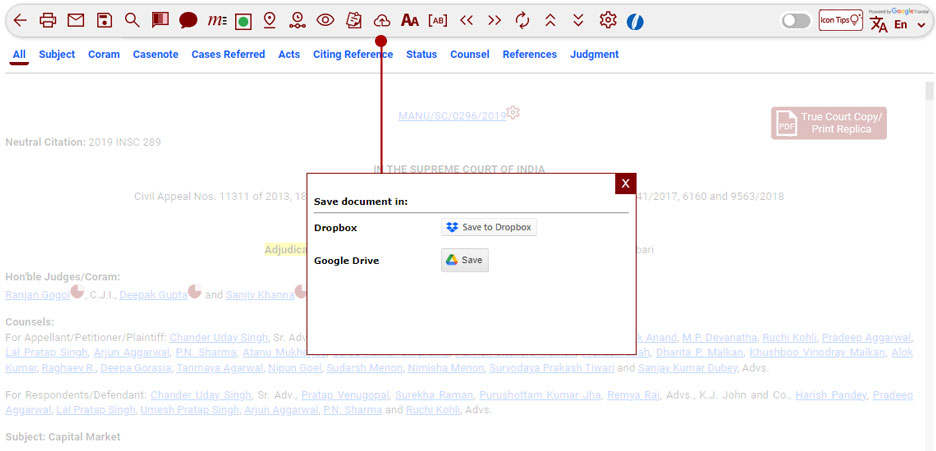Click the back arrow icon
The width and height of the screenshot is (936, 451).
coord(20,20)
